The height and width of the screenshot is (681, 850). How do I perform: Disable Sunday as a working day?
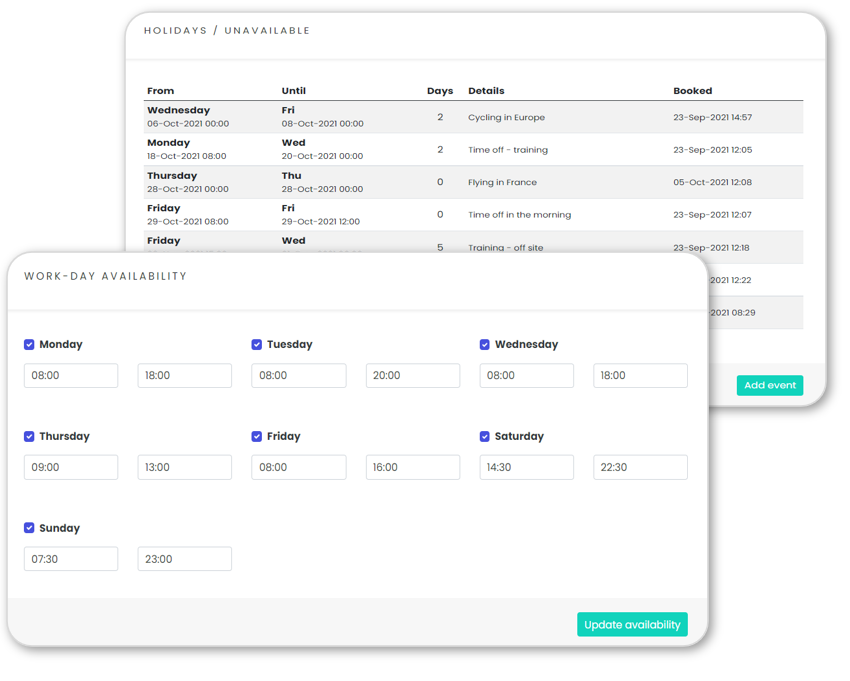pos(29,528)
